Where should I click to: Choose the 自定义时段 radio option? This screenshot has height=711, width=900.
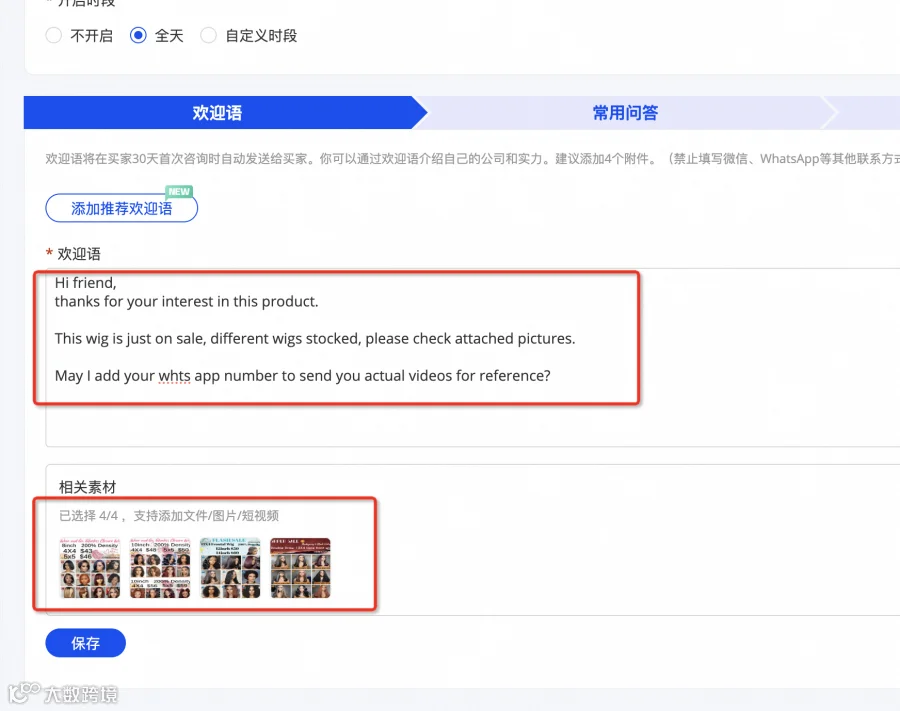coord(208,36)
